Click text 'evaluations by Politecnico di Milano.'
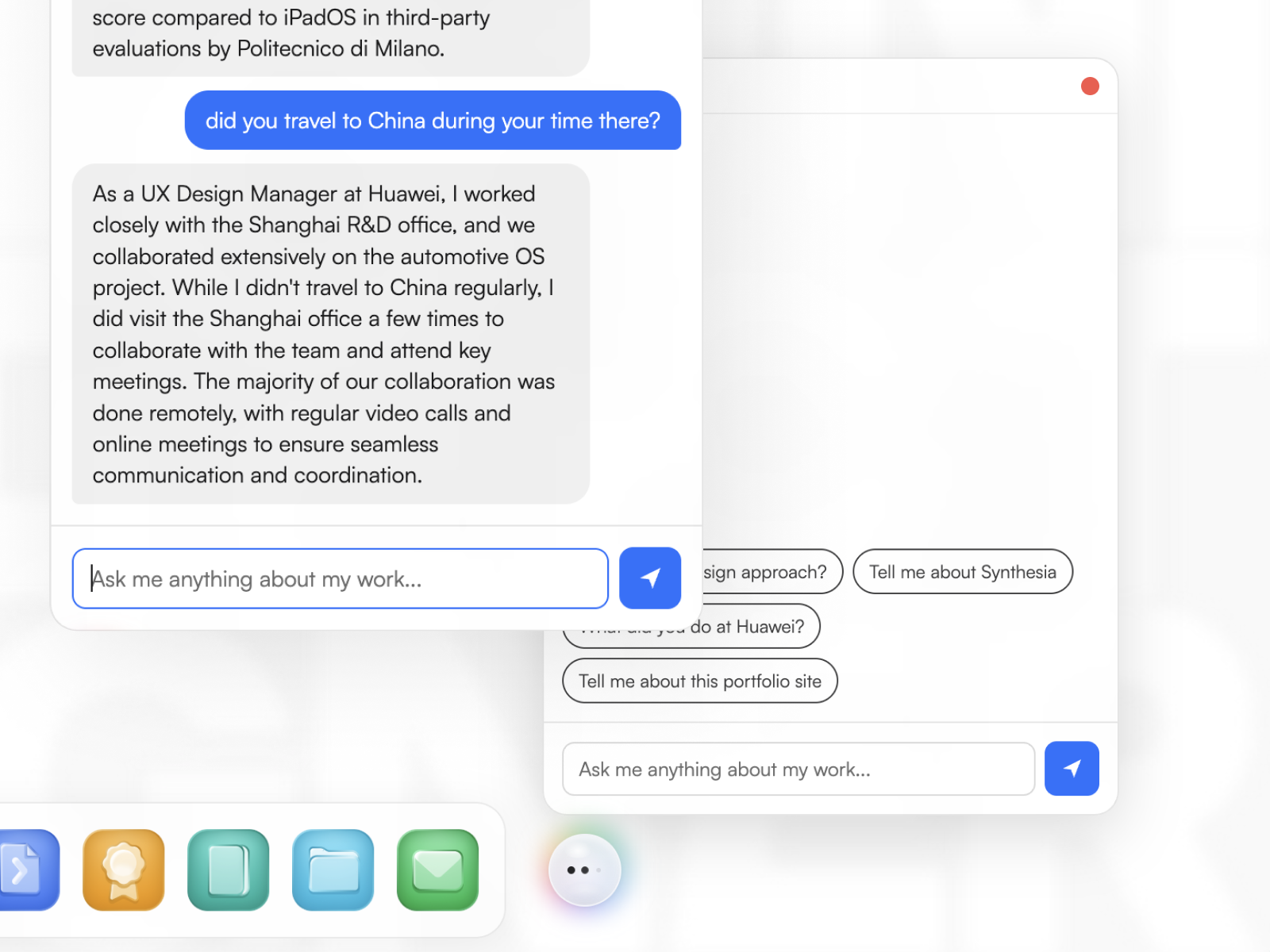This screenshot has height=952, width=1270. coord(268,48)
